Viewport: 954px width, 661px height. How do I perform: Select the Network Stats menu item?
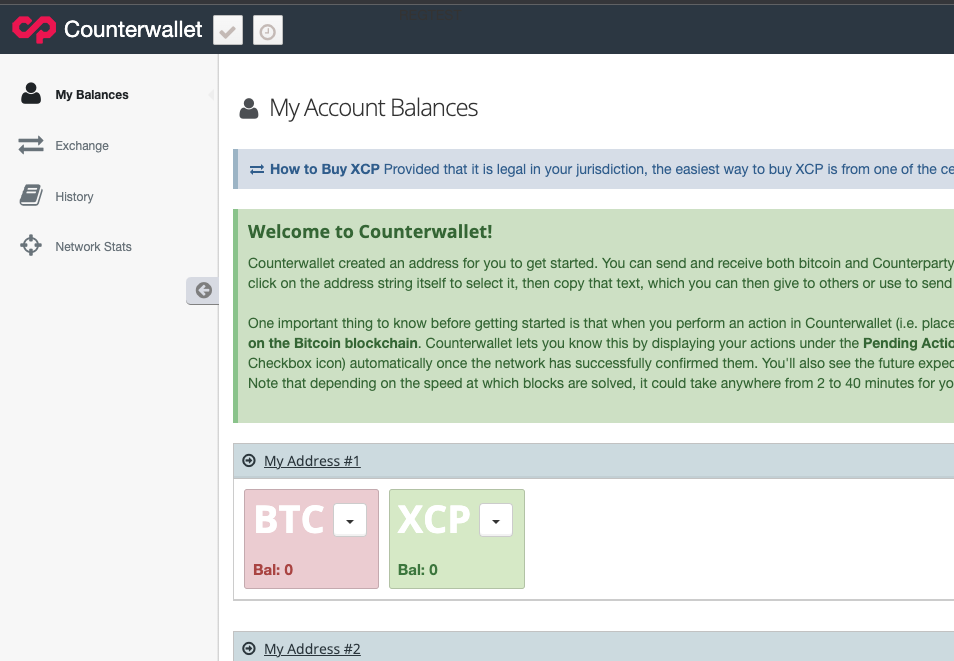[94, 247]
